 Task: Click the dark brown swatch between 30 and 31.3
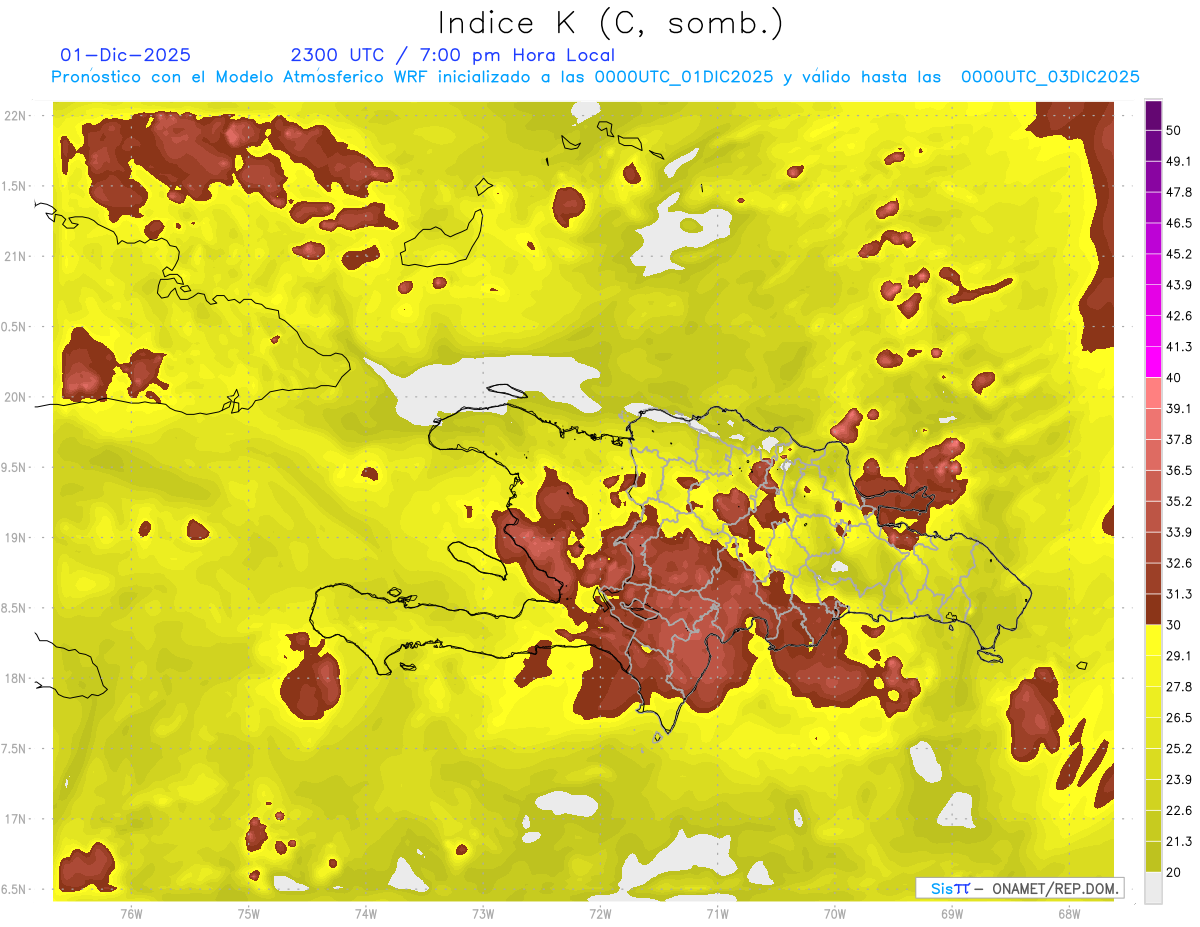click(x=1153, y=610)
